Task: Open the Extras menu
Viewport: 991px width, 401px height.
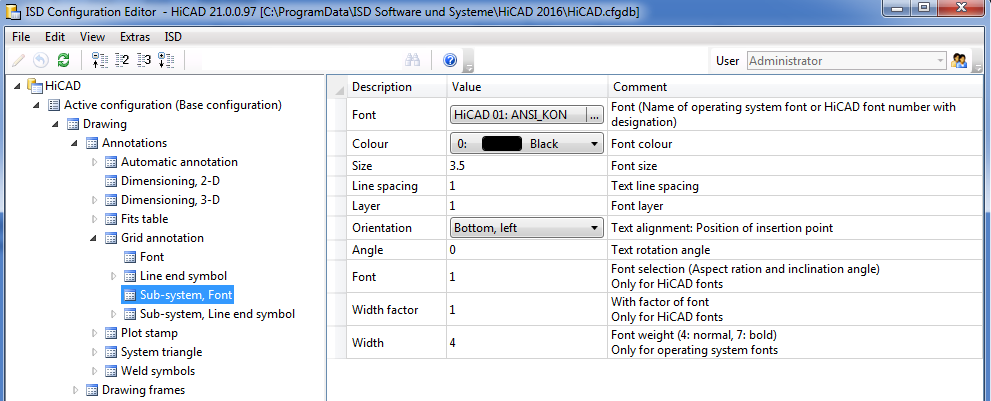Action: tap(135, 37)
